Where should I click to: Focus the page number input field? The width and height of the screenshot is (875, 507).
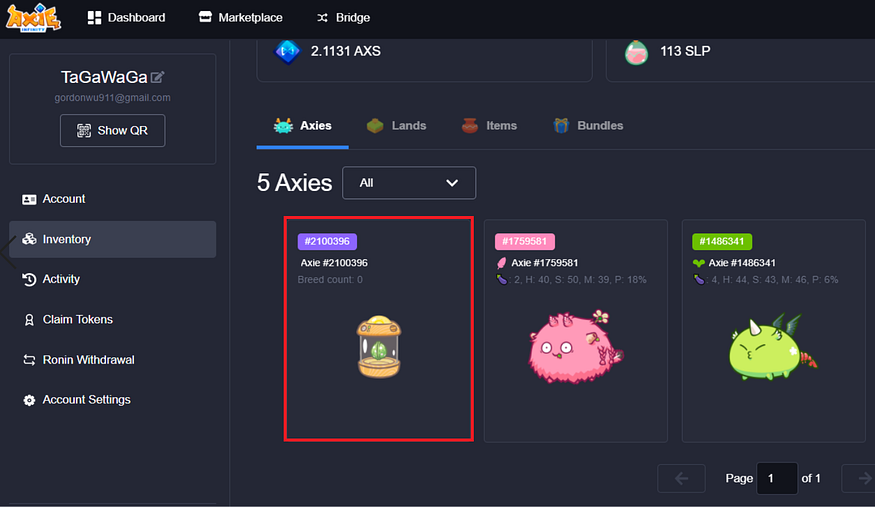(777, 478)
